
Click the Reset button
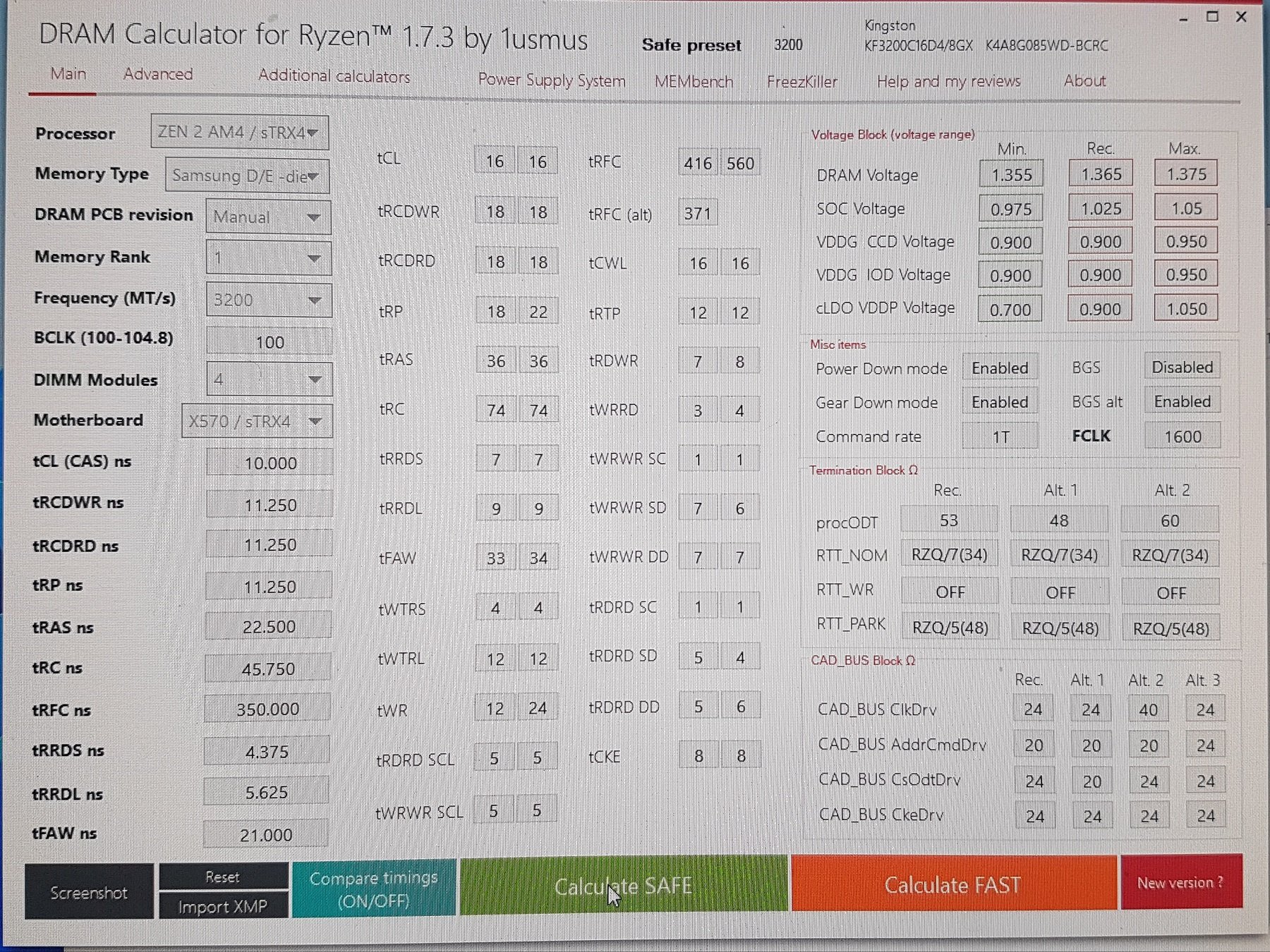coord(223,877)
